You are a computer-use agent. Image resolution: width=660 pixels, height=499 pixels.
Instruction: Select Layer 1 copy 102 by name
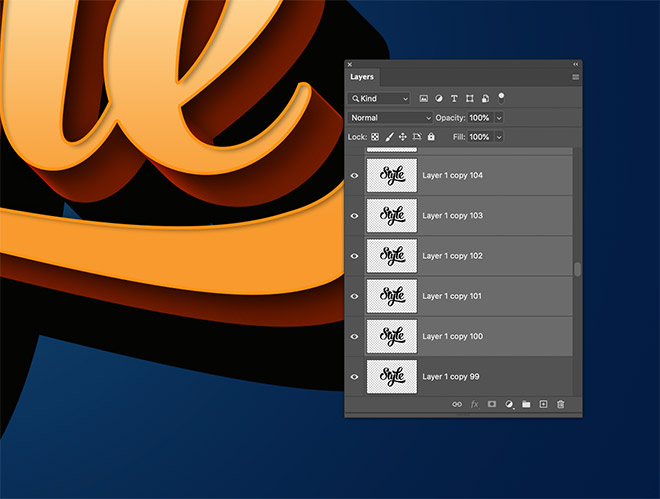(x=452, y=256)
